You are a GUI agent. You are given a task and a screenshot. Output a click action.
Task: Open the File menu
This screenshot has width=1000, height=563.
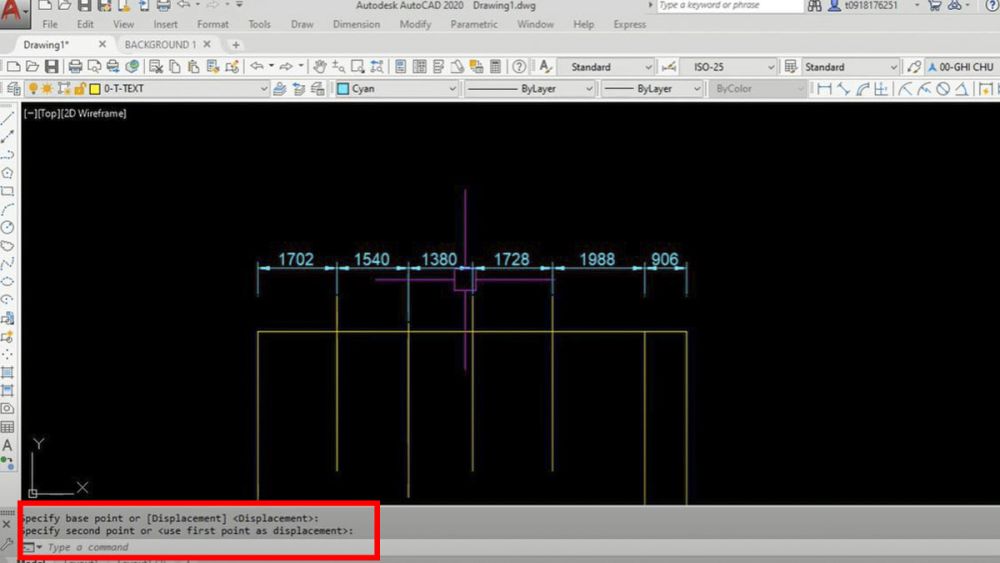click(50, 24)
